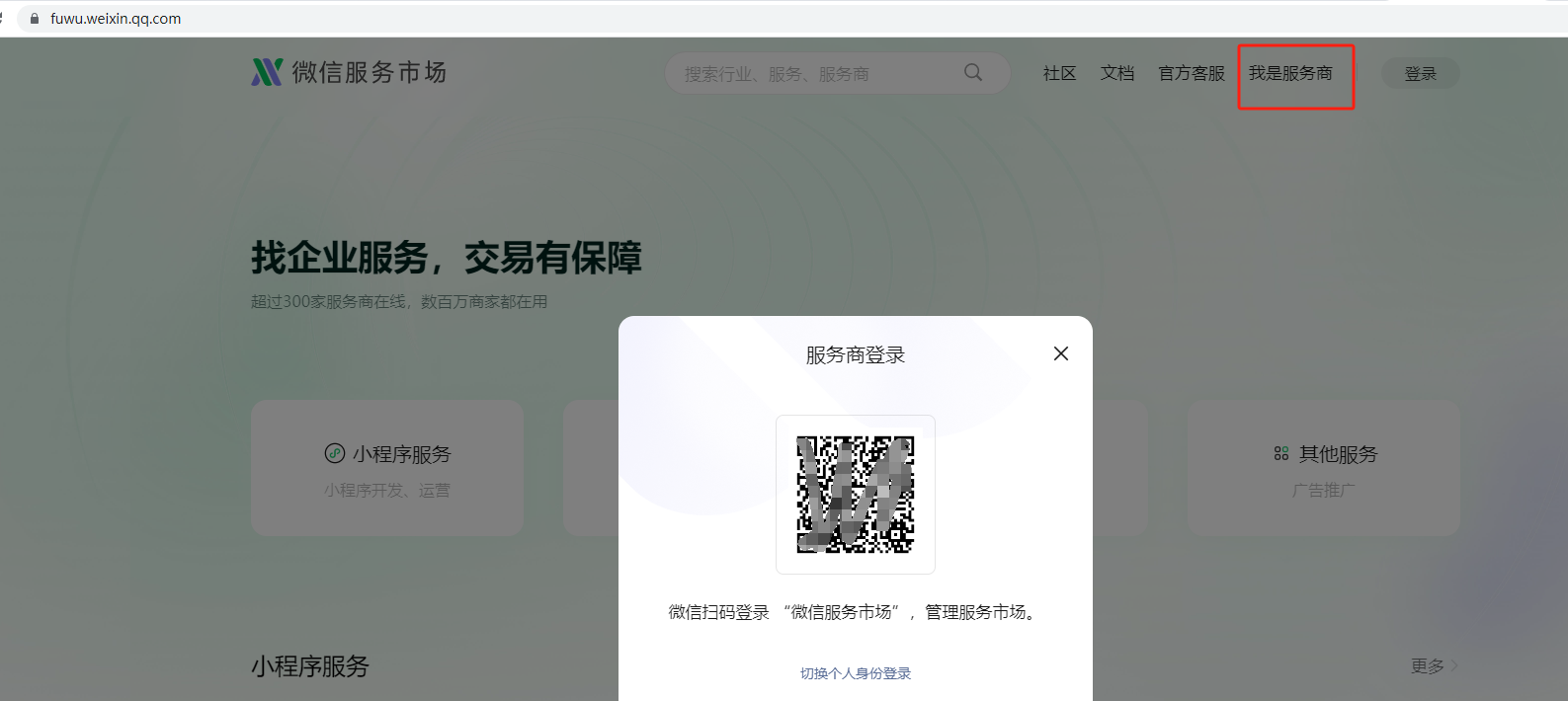Click the 登录 button
1568x701 pixels.
(1420, 73)
